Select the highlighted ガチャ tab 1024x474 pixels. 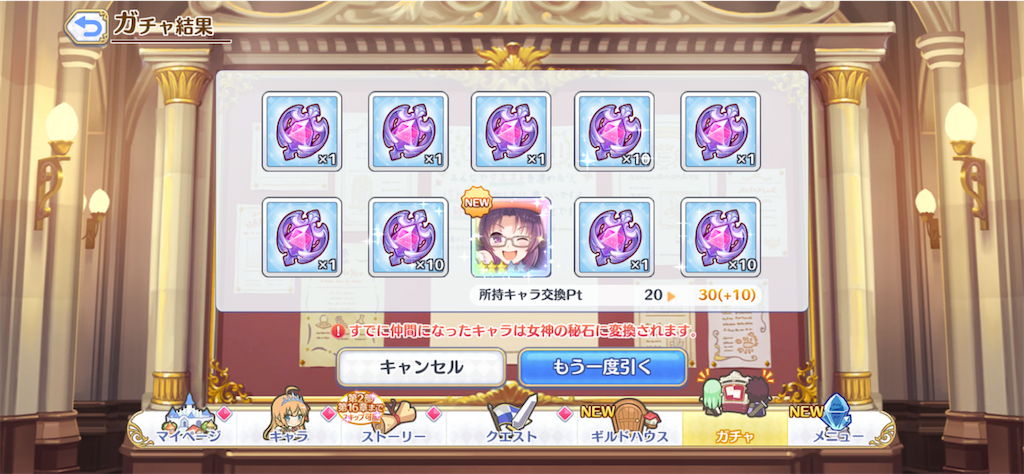pyautogui.click(x=735, y=422)
